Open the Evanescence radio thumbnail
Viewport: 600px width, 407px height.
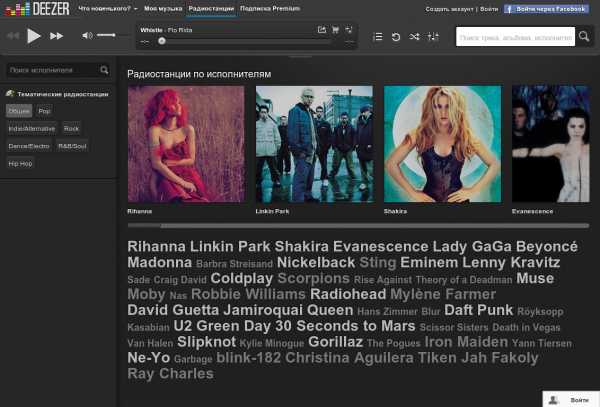point(551,144)
